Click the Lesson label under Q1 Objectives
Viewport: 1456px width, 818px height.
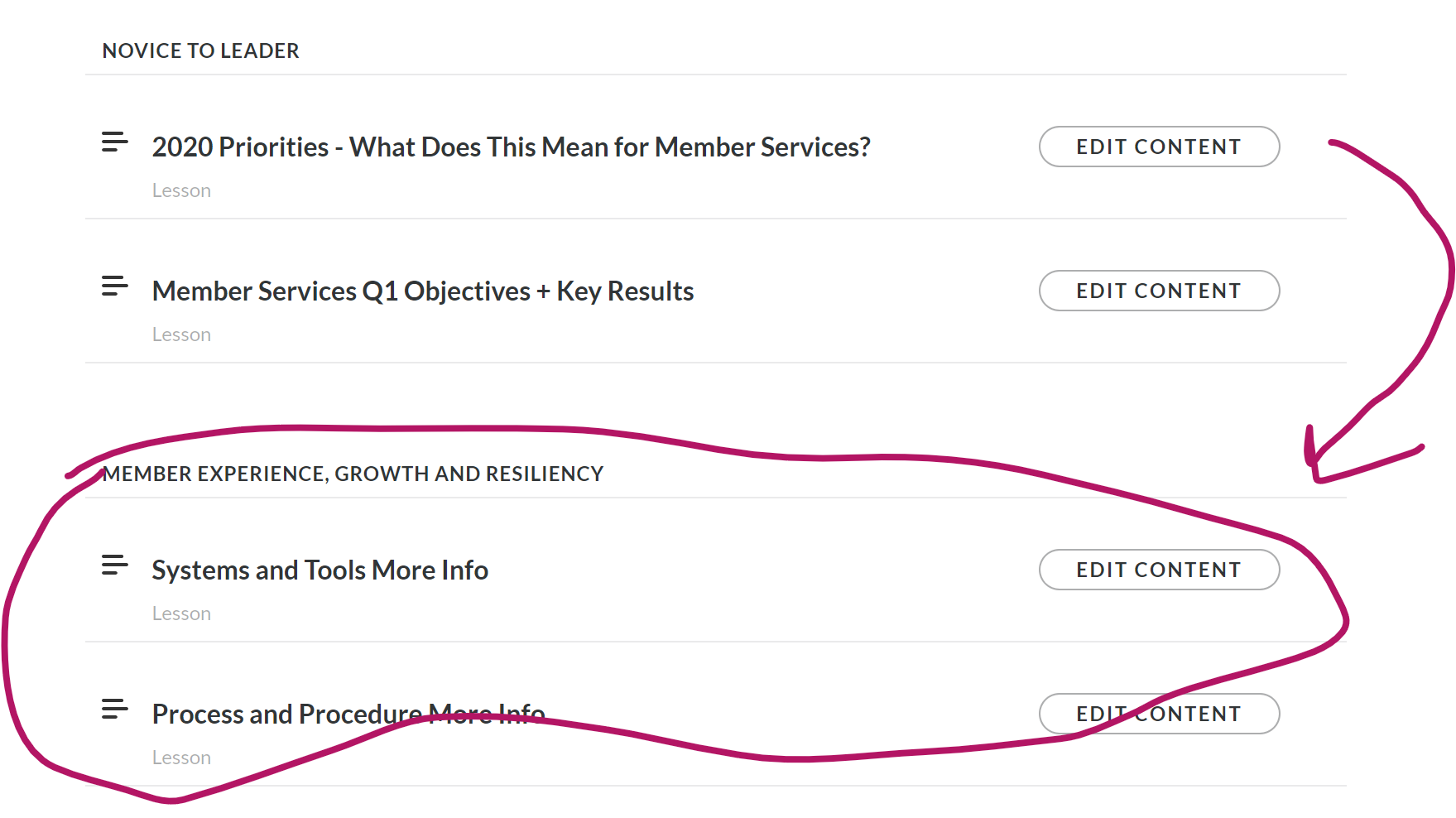pyautogui.click(x=181, y=335)
